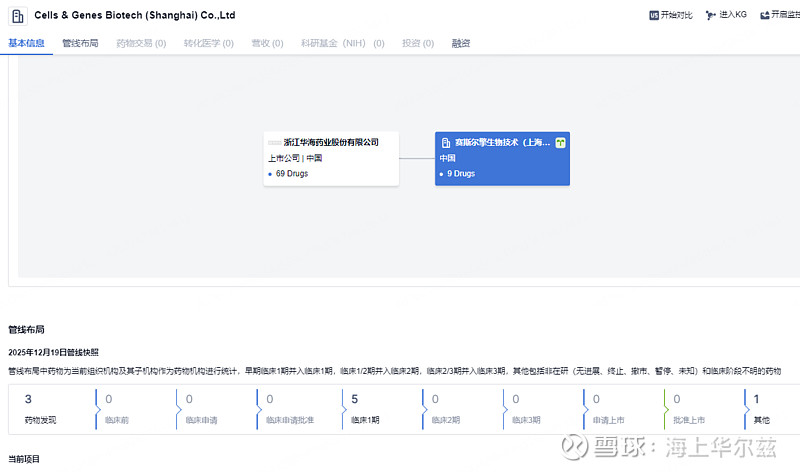This screenshot has height=472, width=800.
Task: Click the 进入KG button
Action: pyautogui.click(x=726, y=15)
